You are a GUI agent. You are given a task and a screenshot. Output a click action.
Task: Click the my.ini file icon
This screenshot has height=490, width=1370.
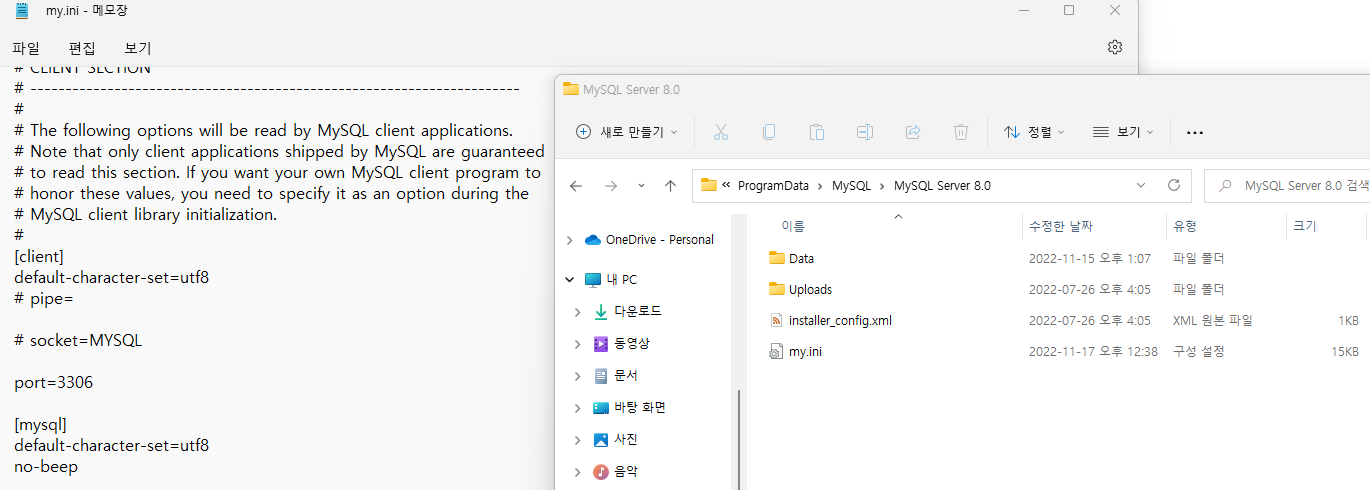point(777,352)
